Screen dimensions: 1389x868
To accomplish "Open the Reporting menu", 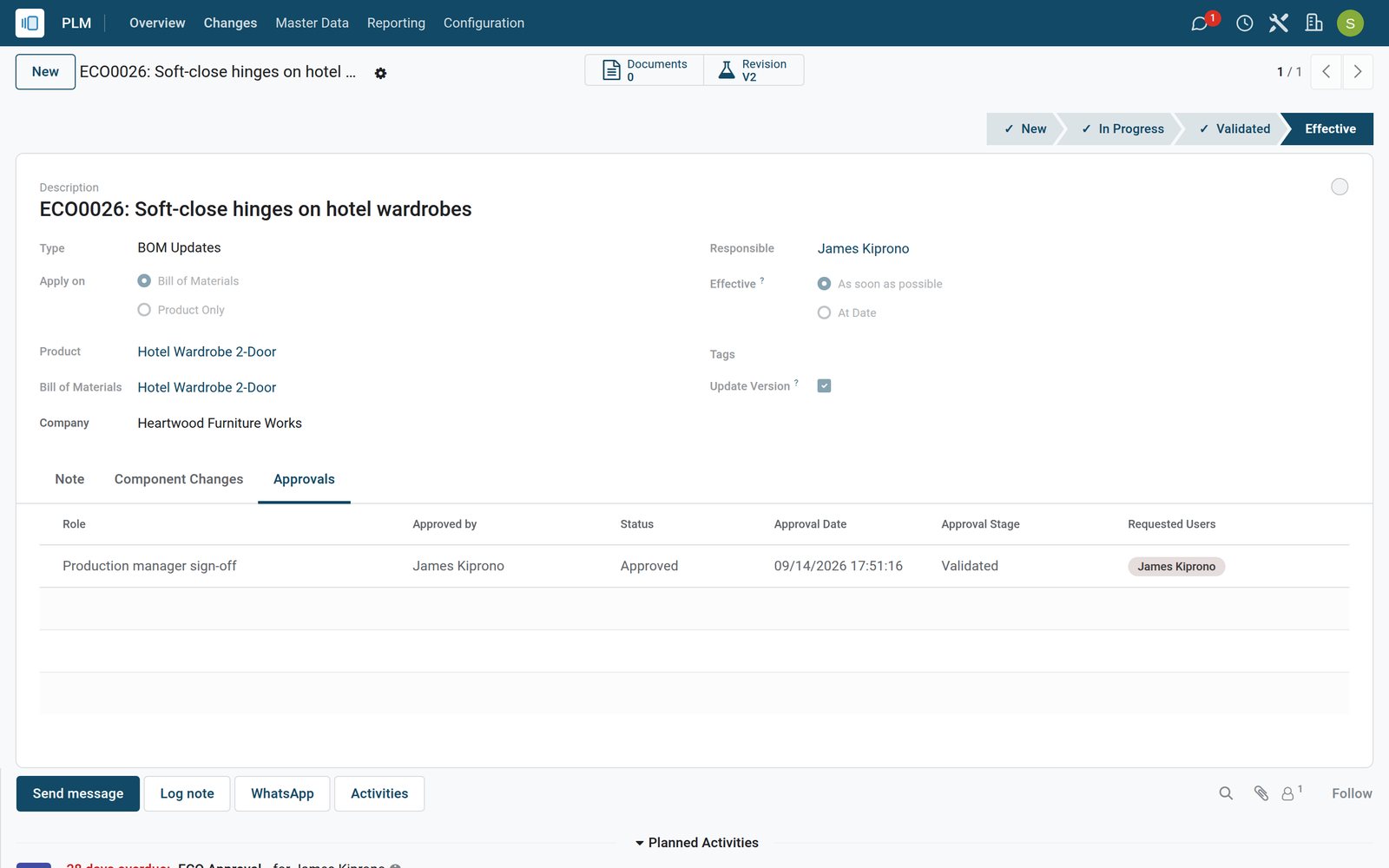I will click(396, 23).
